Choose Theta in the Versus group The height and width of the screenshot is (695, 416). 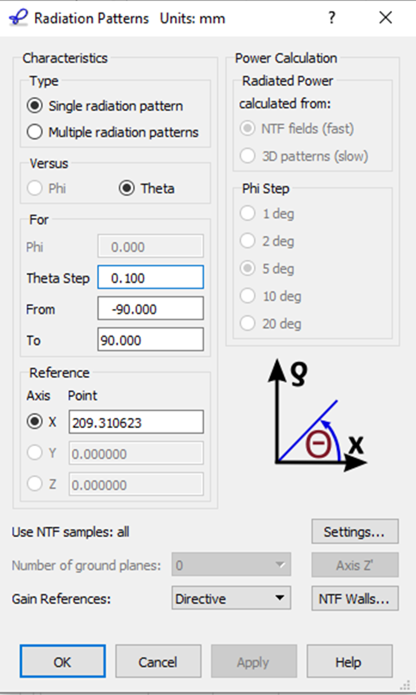[147, 188]
